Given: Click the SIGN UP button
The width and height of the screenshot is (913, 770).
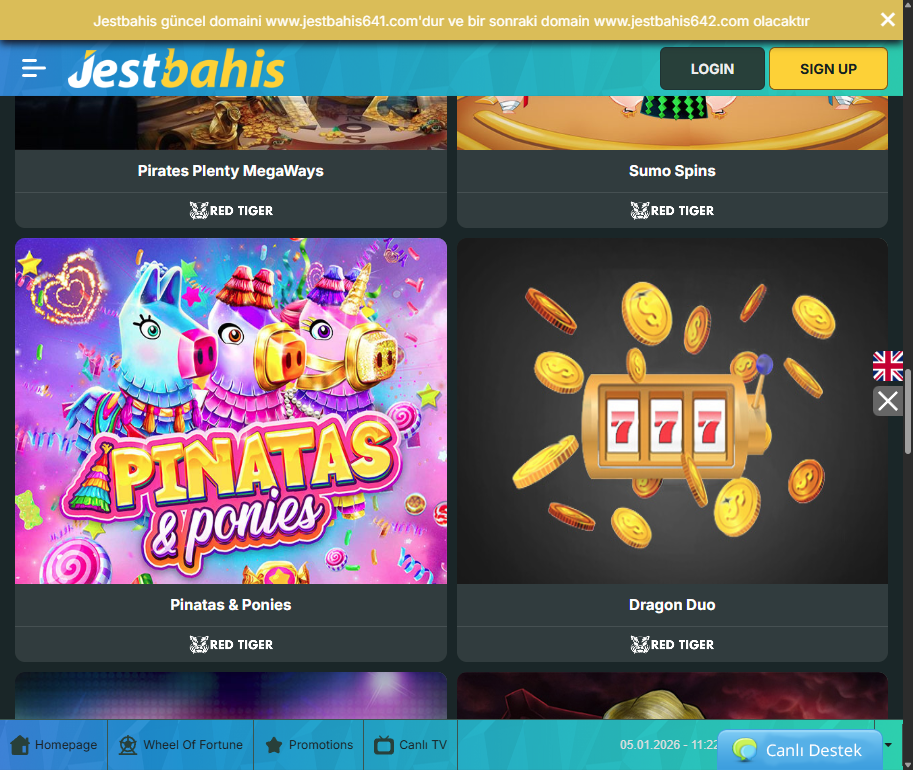Looking at the screenshot, I should (x=828, y=69).
